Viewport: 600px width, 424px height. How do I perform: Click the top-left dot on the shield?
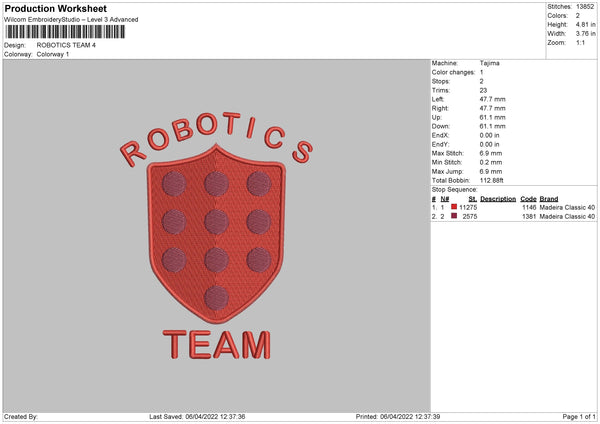(x=172, y=183)
